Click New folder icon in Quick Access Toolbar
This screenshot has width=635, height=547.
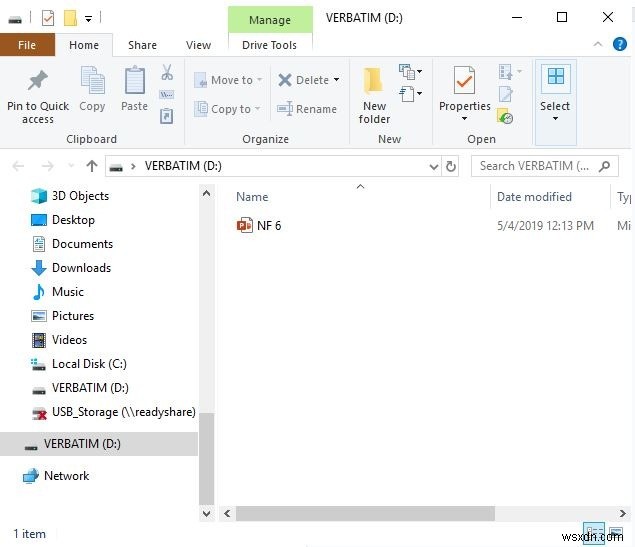70,18
